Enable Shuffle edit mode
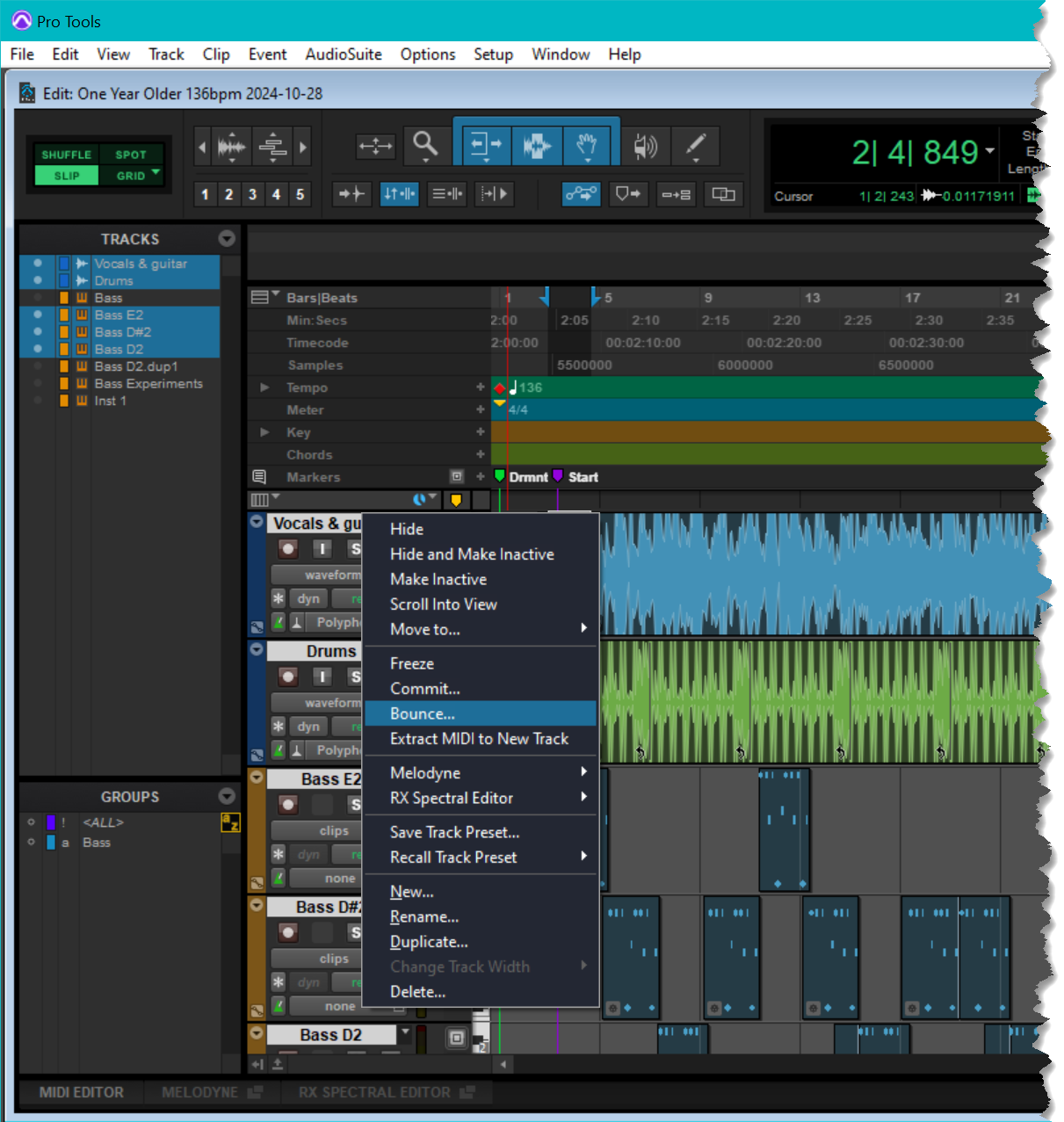The height and width of the screenshot is (1122, 1064). [66, 155]
